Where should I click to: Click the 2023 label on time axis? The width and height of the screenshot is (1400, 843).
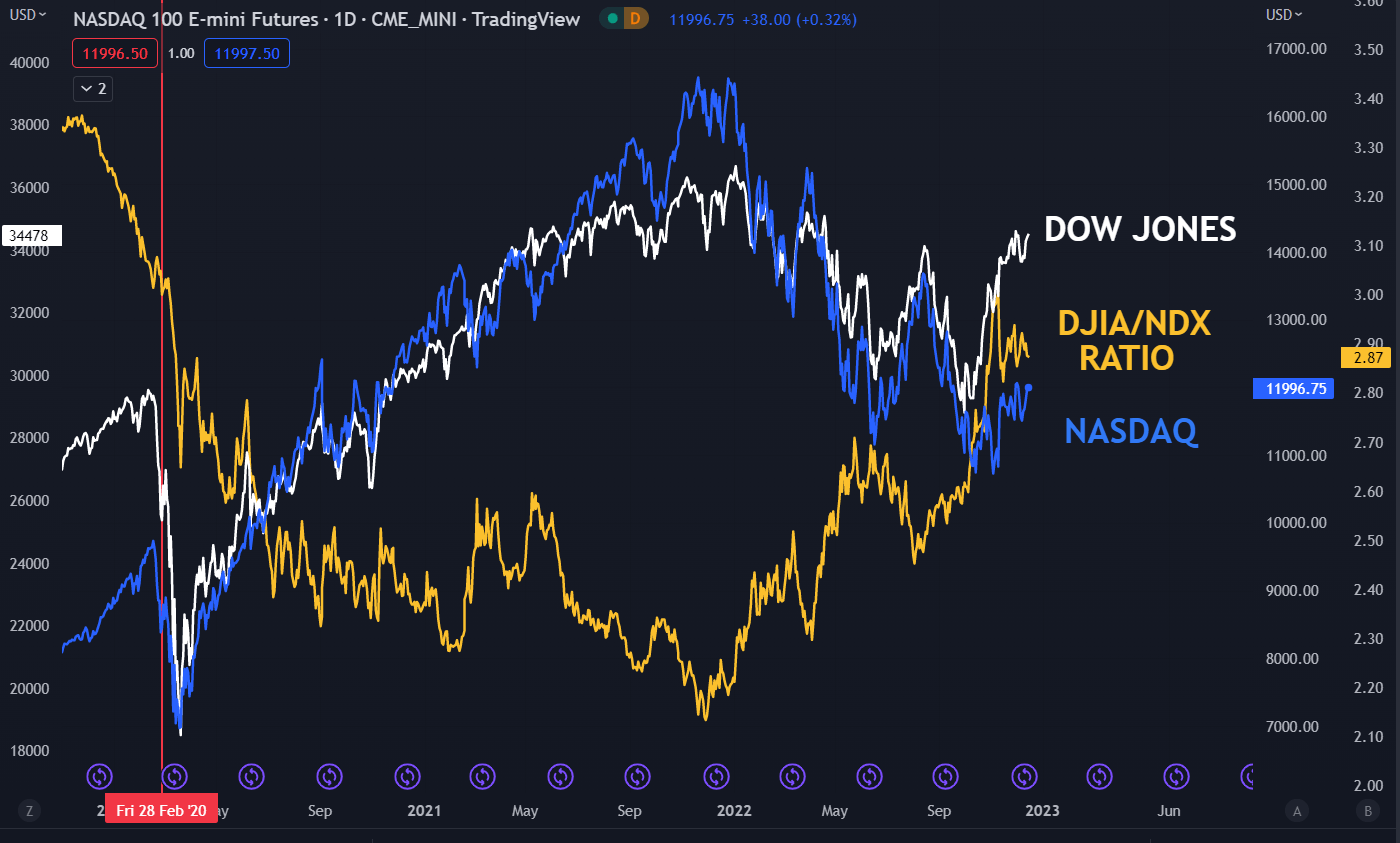[x=1041, y=811]
